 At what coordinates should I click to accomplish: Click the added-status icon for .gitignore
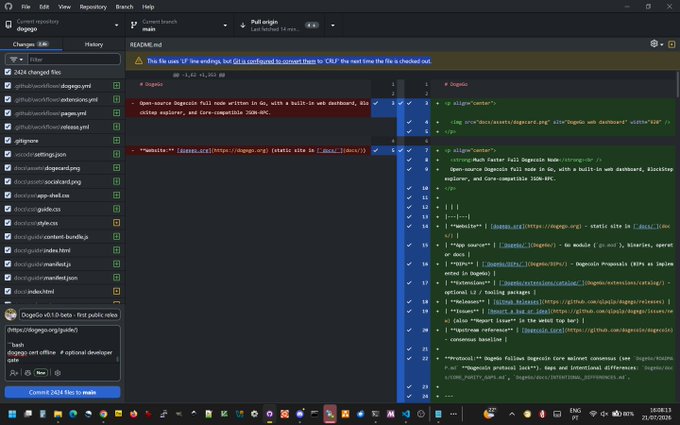click(x=117, y=141)
